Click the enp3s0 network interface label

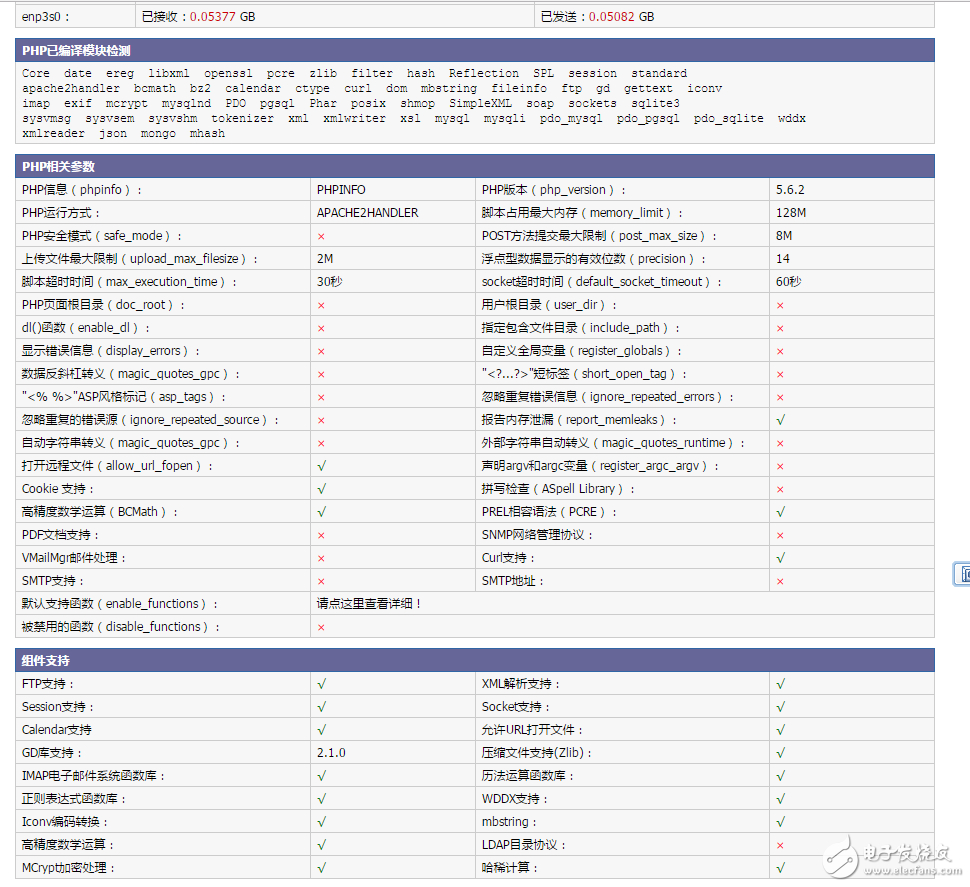pyautogui.click(x=47, y=16)
